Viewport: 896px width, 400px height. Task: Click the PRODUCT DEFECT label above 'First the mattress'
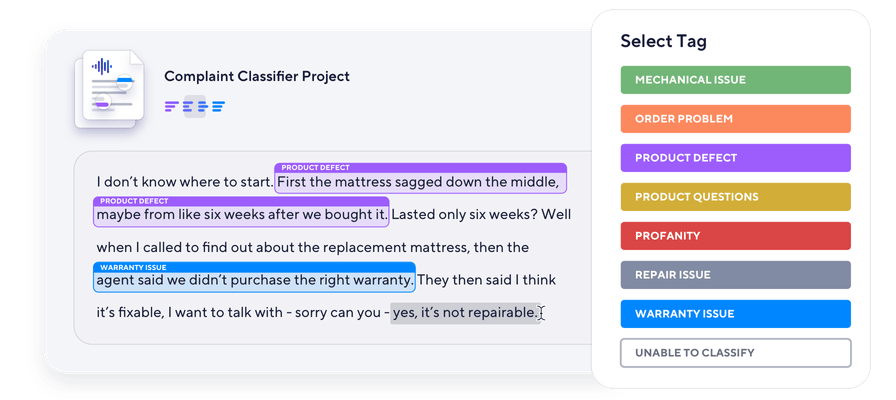coord(315,168)
